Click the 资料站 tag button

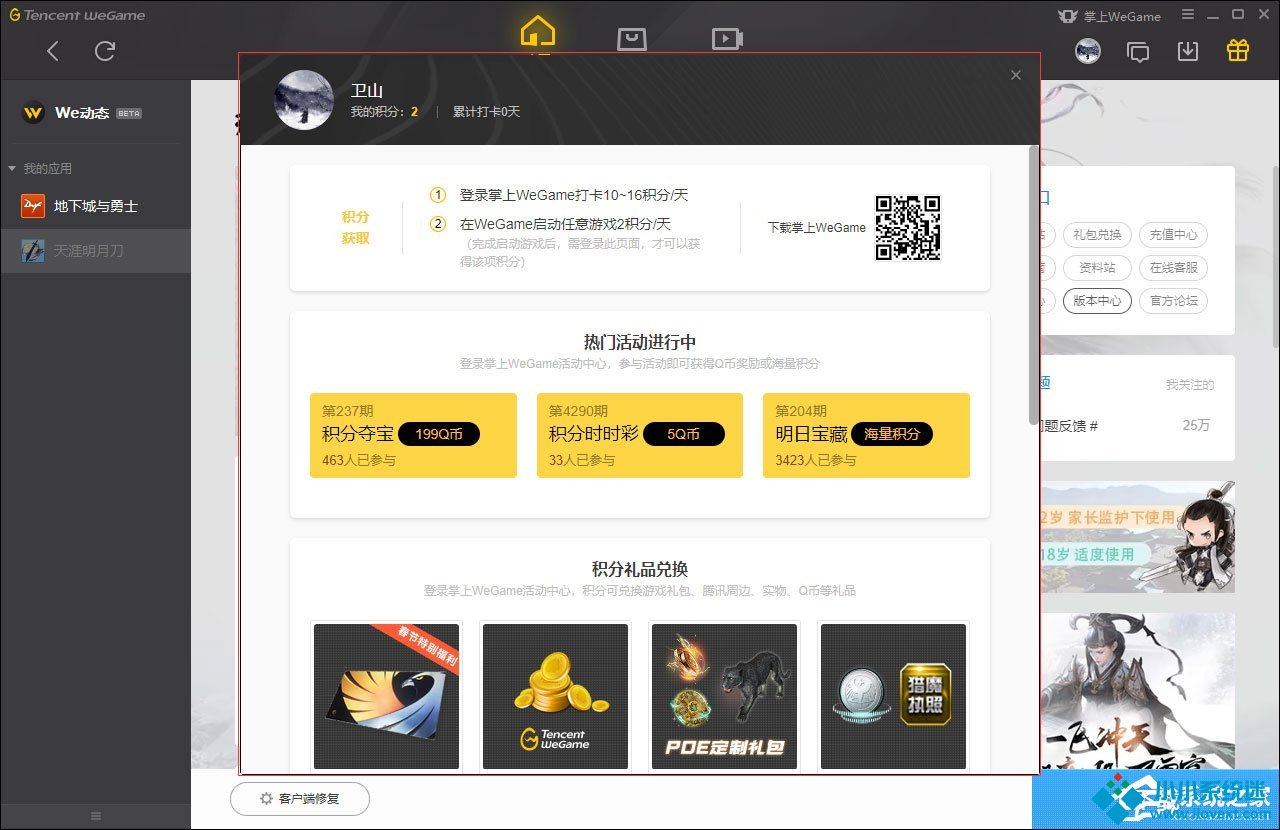pyautogui.click(x=1097, y=268)
